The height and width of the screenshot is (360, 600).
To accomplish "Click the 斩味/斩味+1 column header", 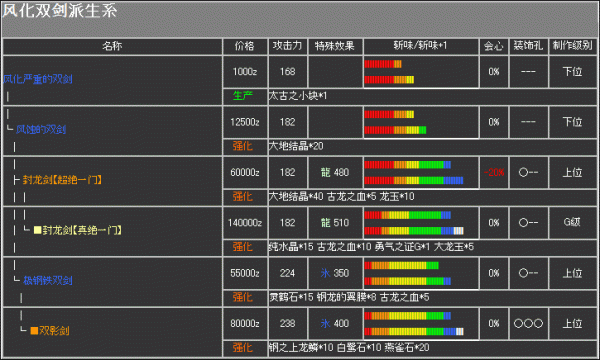I will pos(421,46).
